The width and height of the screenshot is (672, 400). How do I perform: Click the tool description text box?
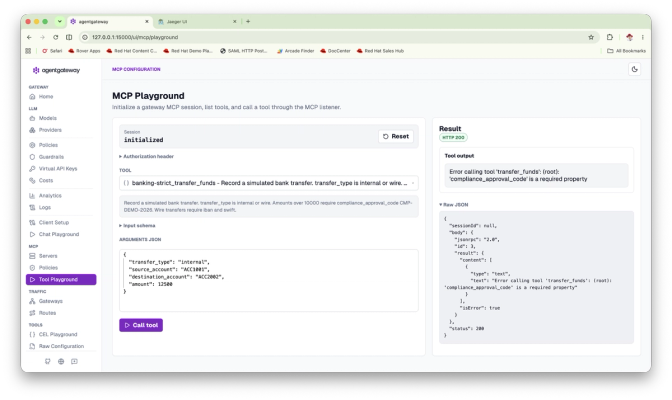(x=269, y=206)
